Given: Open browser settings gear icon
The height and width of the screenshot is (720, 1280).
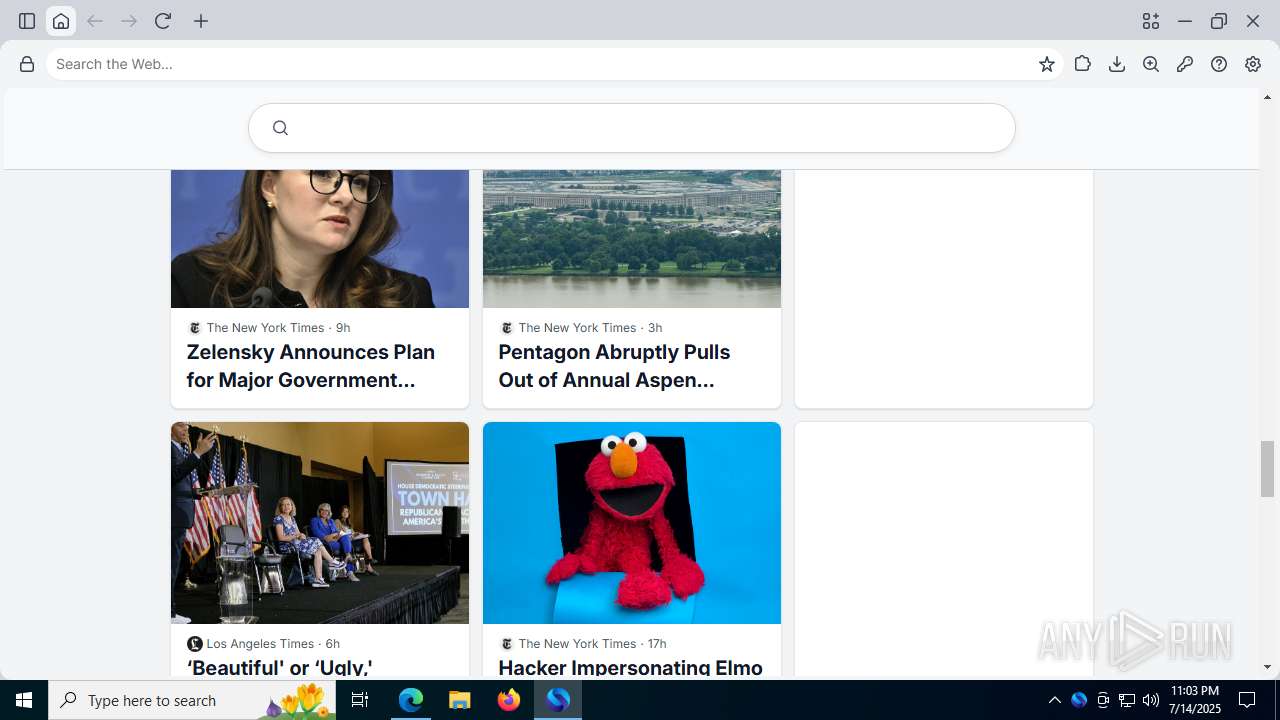Looking at the screenshot, I should coord(1253,64).
